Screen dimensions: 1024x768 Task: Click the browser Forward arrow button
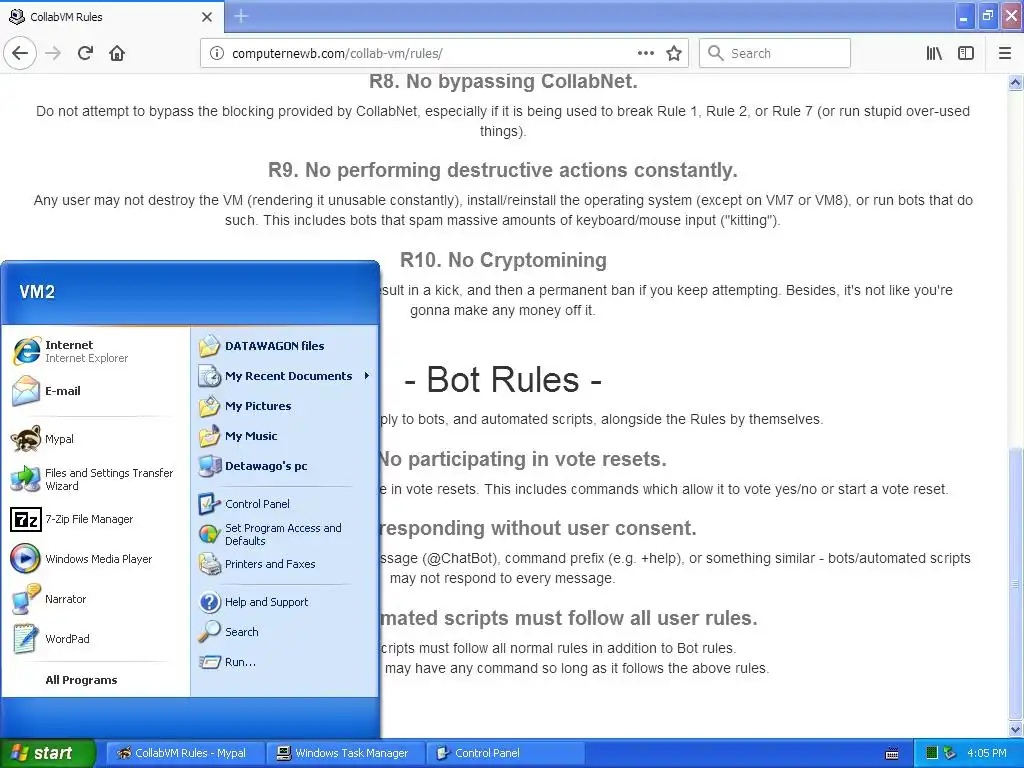coord(53,53)
